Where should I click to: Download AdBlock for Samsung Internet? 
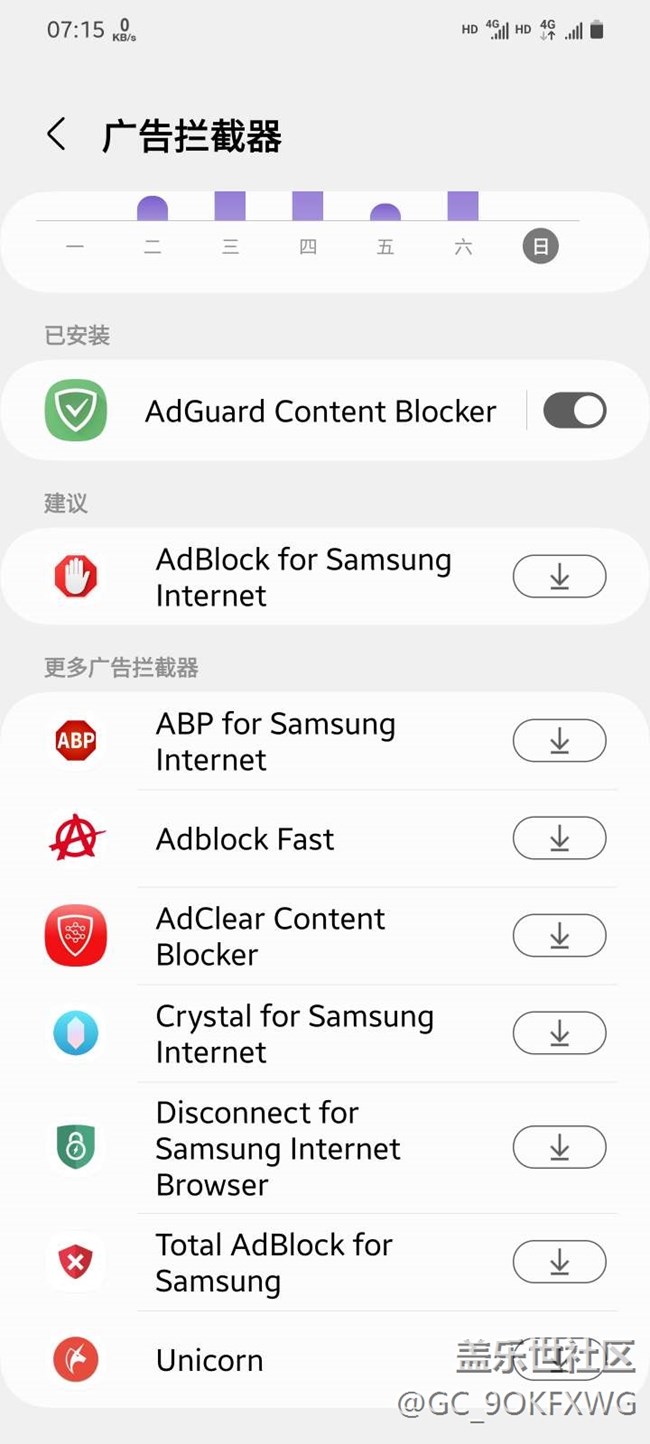[559, 577]
